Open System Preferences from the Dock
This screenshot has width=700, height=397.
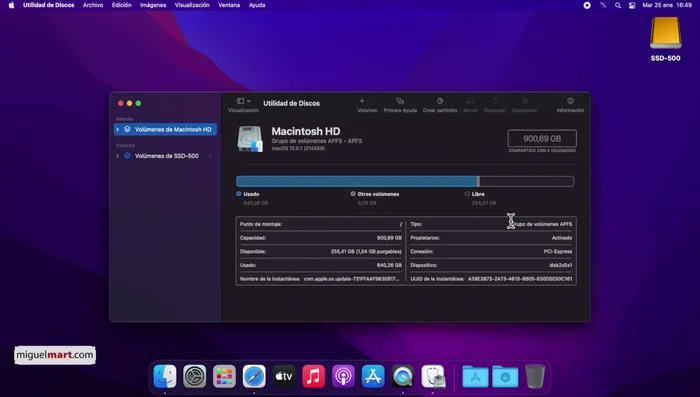[195, 376]
